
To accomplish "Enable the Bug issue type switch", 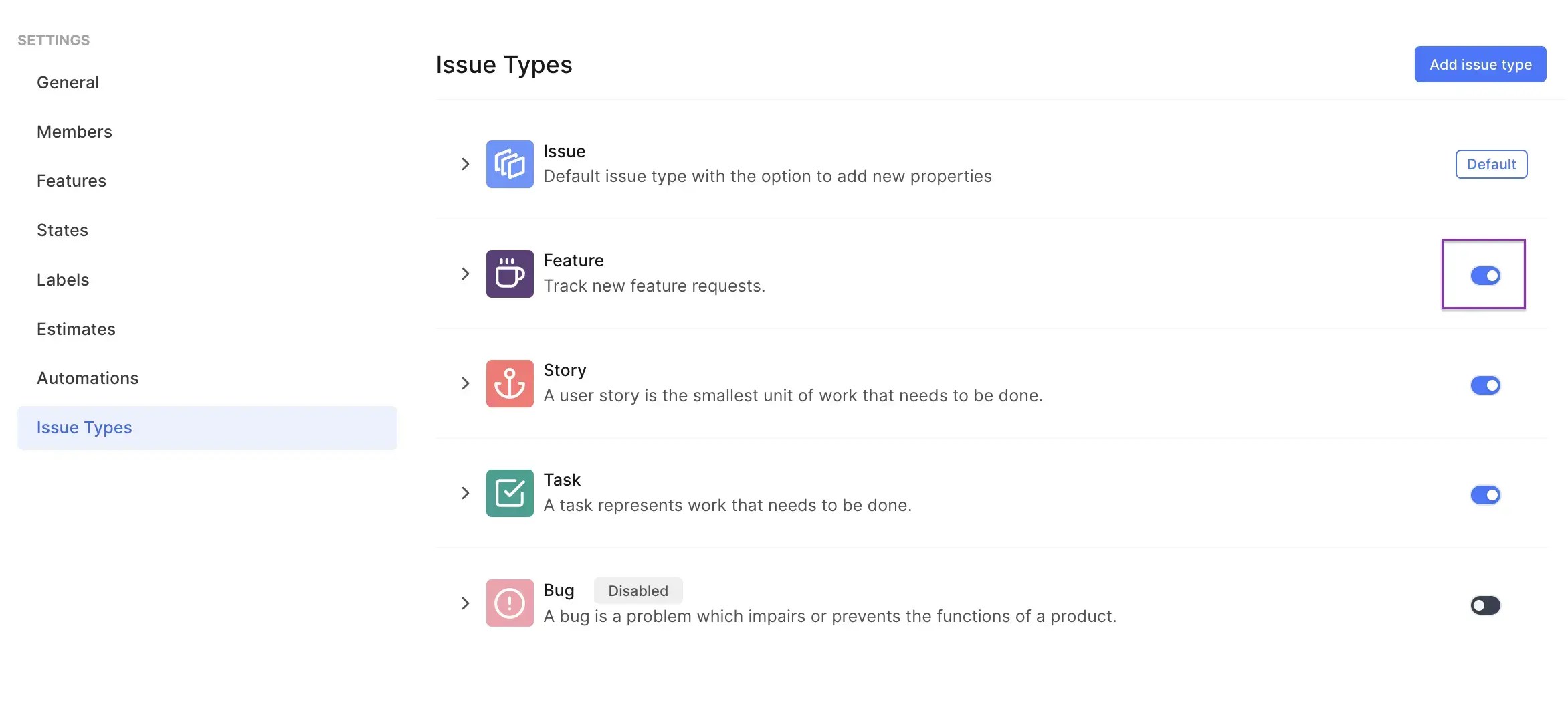I will pos(1485,605).
